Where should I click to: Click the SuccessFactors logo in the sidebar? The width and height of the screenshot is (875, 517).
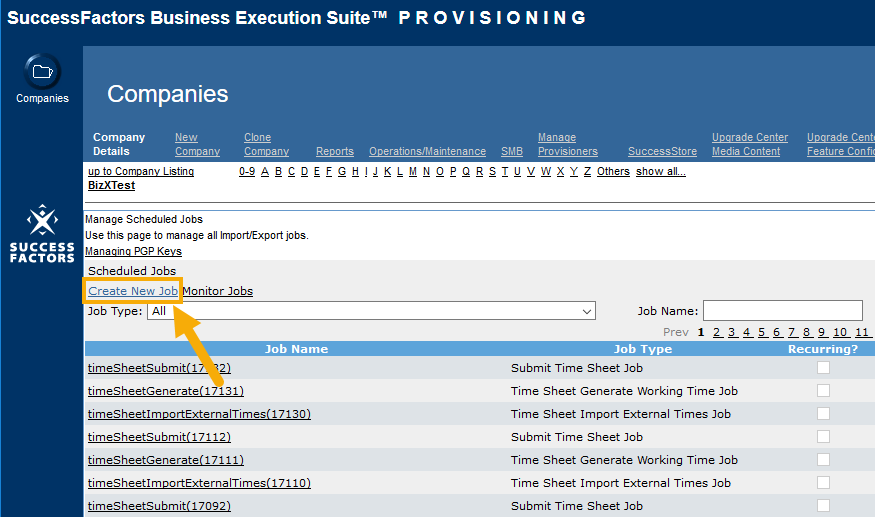(42, 233)
